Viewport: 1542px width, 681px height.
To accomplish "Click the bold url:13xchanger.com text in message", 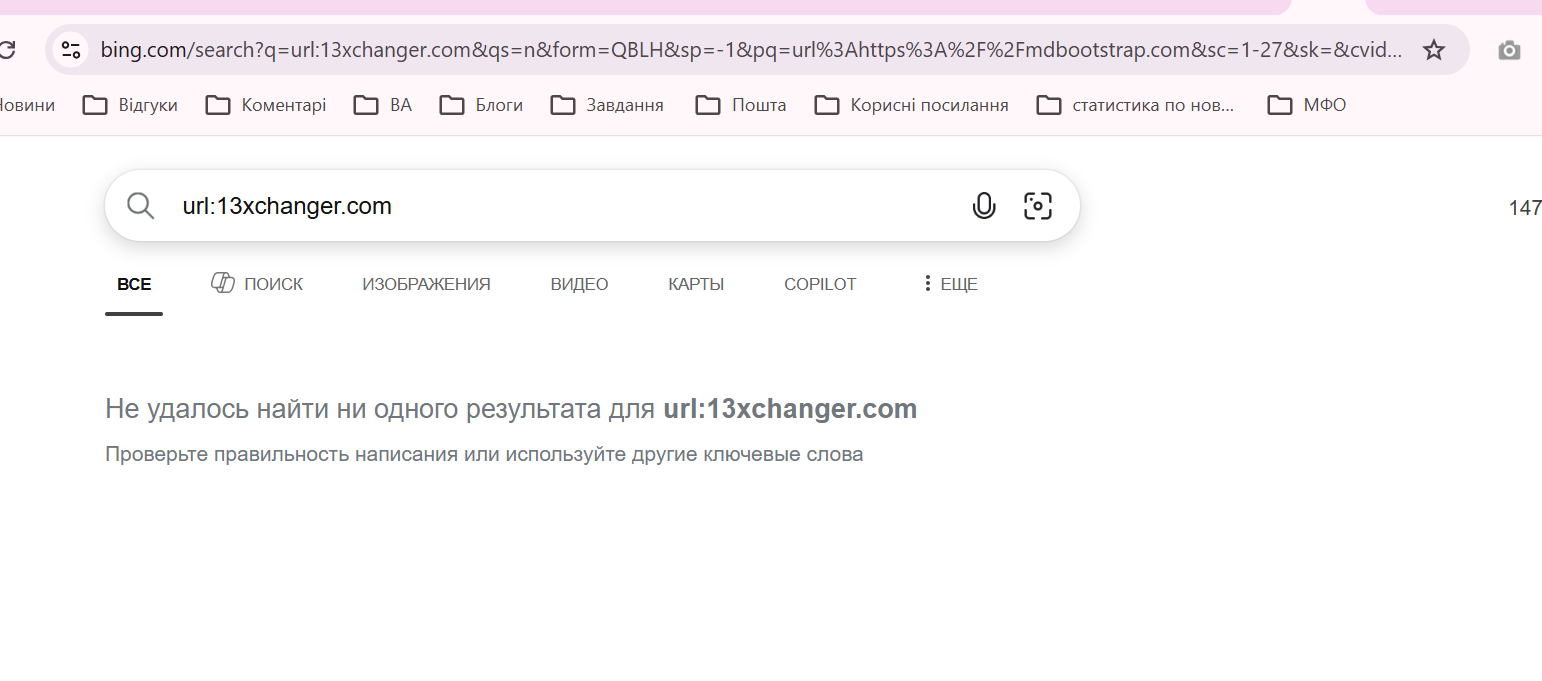I will click(x=790, y=408).
